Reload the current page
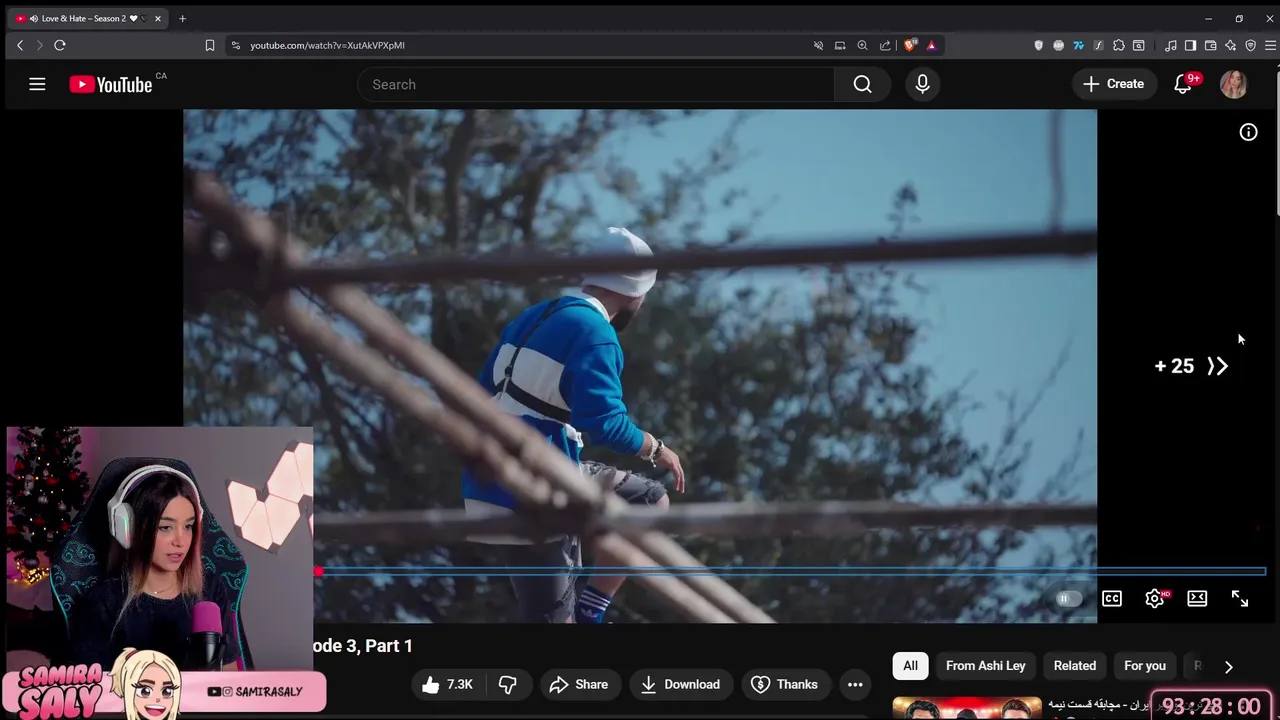Viewport: 1280px width, 720px height. pos(60,45)
